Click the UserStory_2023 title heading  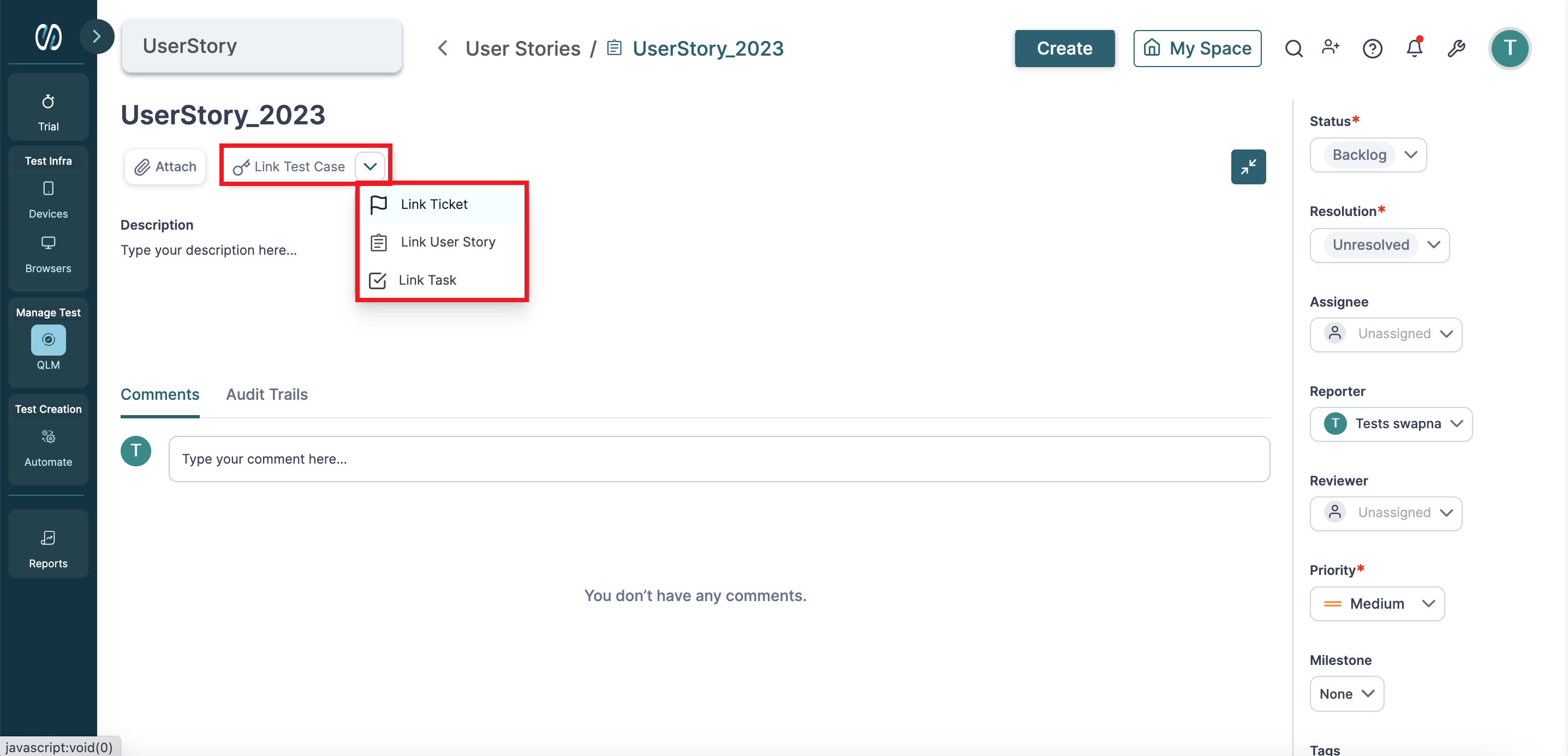223,115
